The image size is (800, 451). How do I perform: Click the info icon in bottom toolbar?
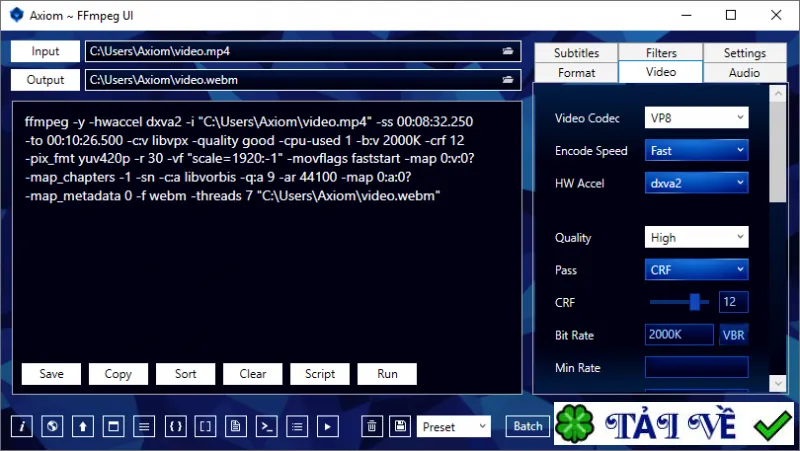[22, 427]
